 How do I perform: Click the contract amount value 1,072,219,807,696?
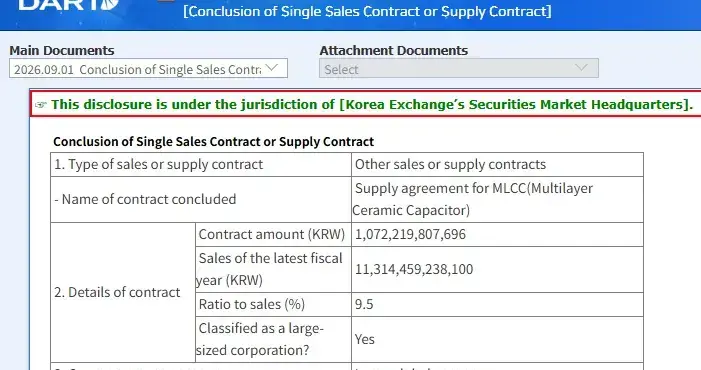[410, 235]
